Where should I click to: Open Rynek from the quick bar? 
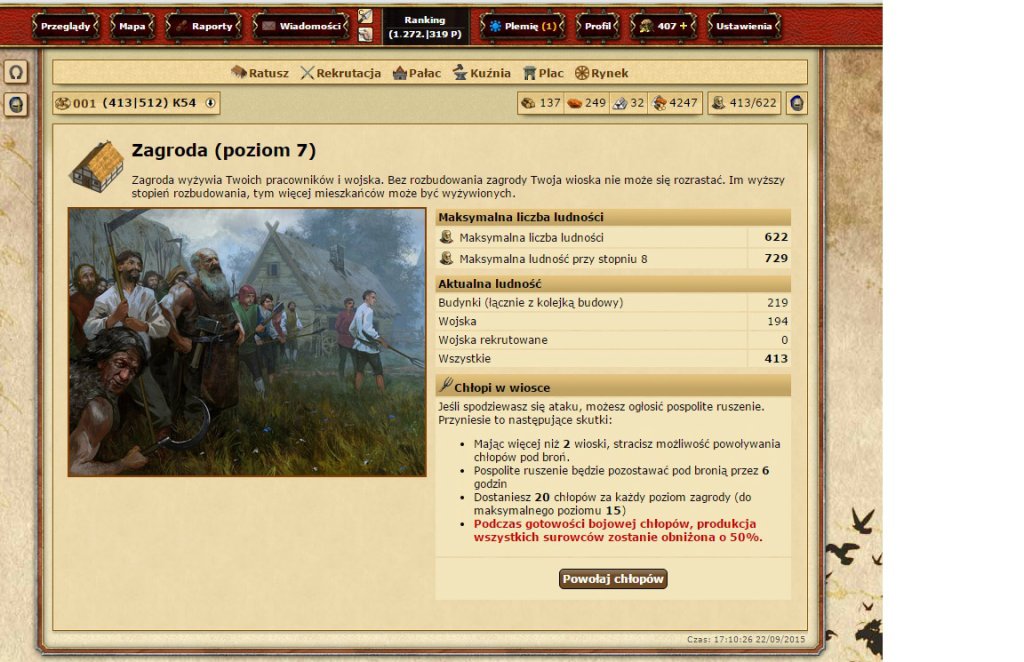tap(601, 72)
